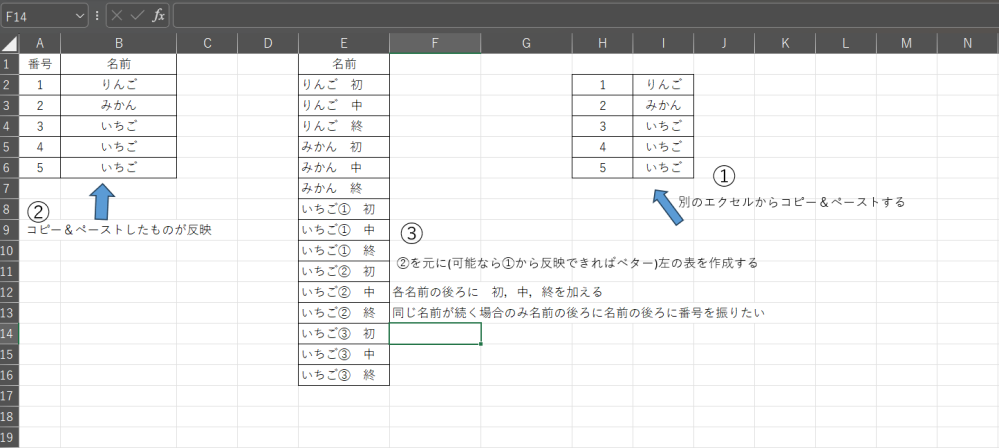Click the cell containing いちご③　終
This screenshot has width=999, height=448.
(343, 375)
